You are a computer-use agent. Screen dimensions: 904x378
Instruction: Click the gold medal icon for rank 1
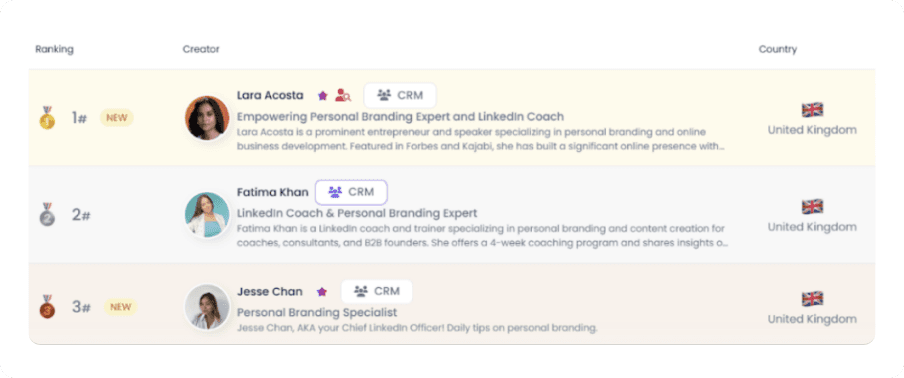47,118
